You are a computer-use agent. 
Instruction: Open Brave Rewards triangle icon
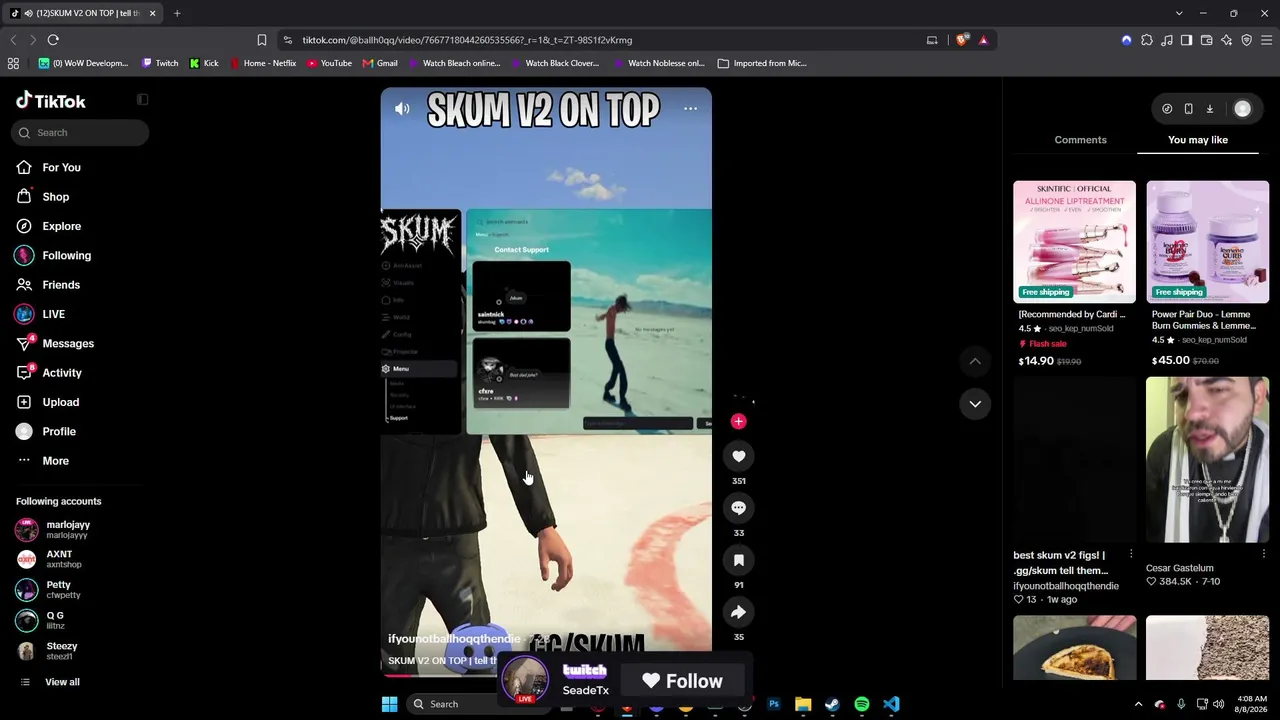pos(984,40)
